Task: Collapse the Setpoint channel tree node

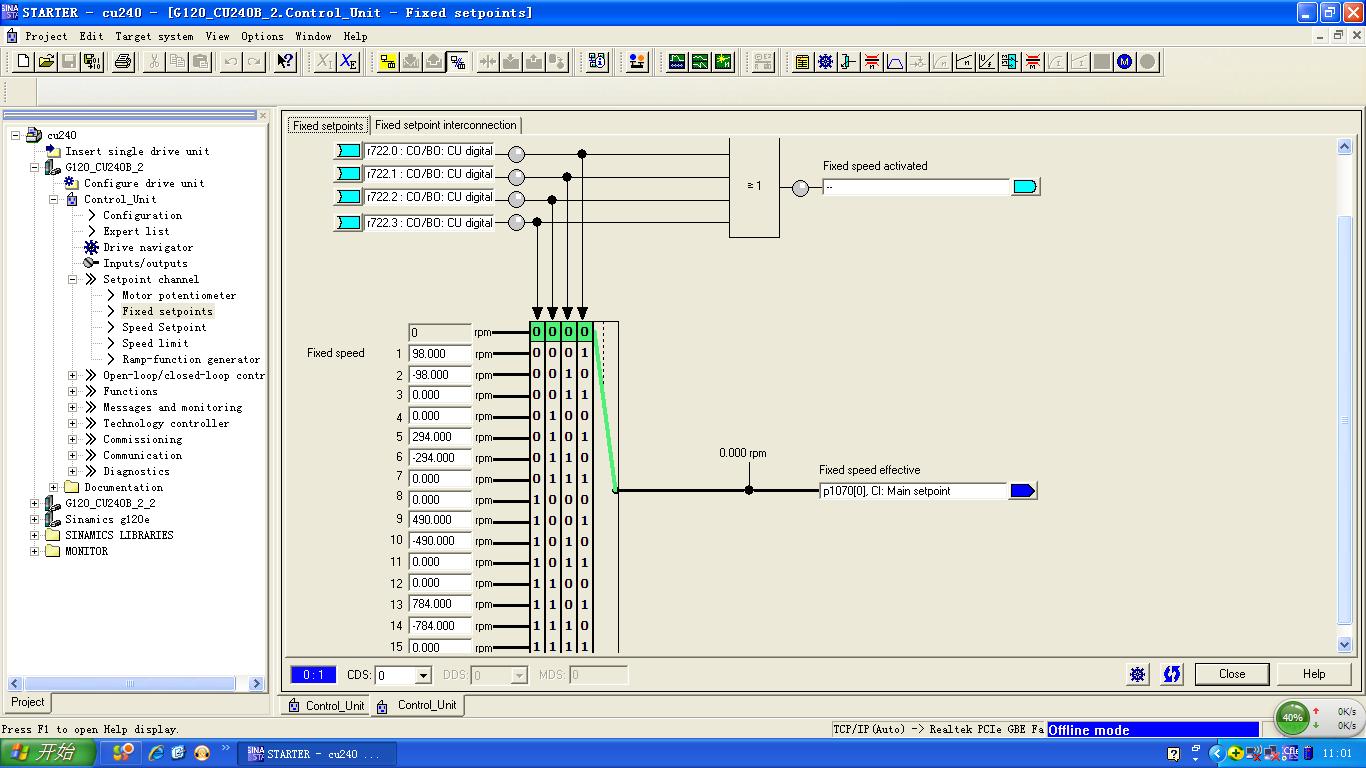Action: click(x=73, y=279)
